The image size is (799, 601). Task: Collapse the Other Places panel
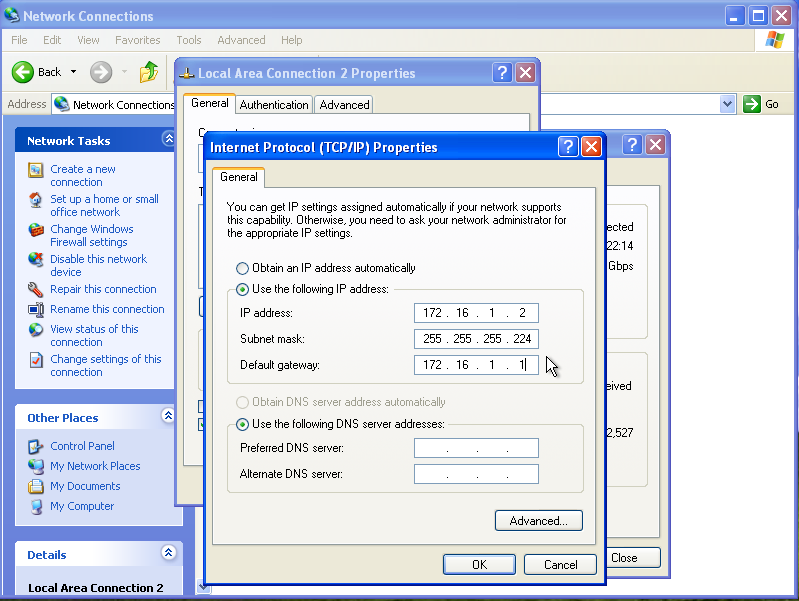[169, 415]
